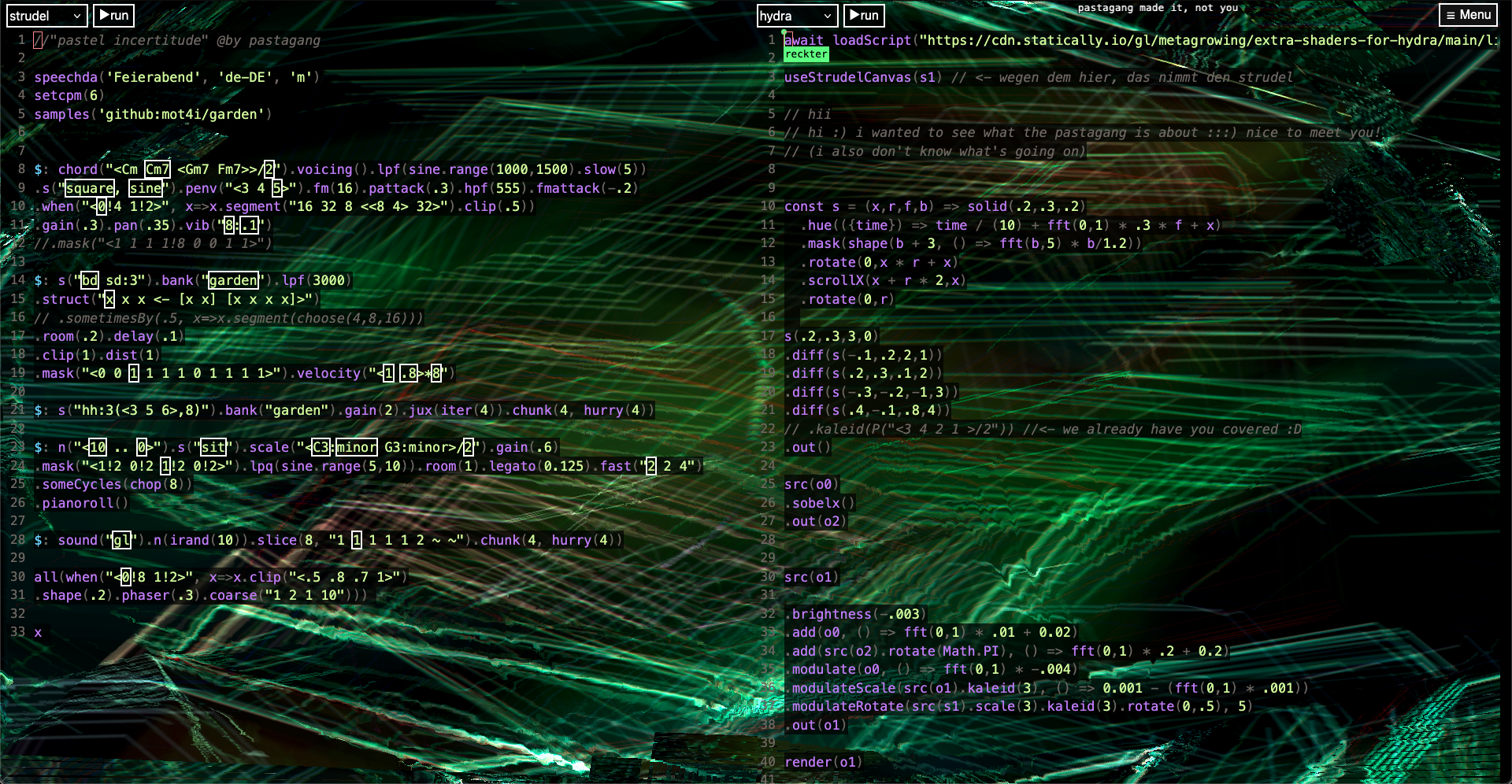Viewport: 1512px width, 784px height.
Task: Run the hydra pane code
Action: [x=864, y=16]
